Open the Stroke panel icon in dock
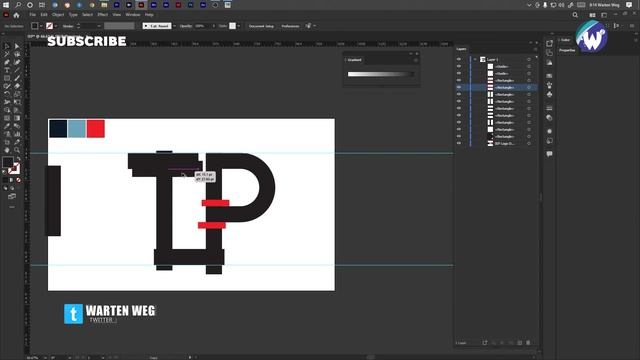The width and height of the screenshot is (640, 360). (549, 108)
